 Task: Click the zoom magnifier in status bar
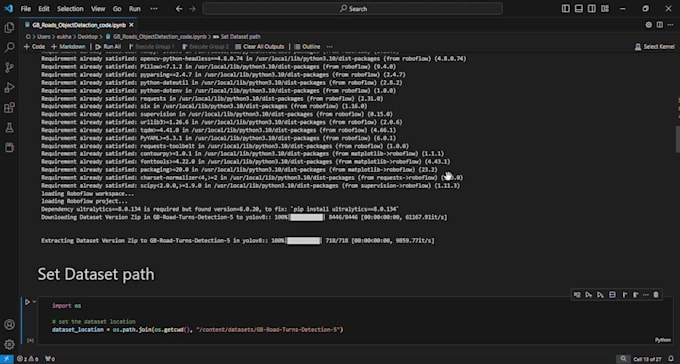click(x=623, y=359)
